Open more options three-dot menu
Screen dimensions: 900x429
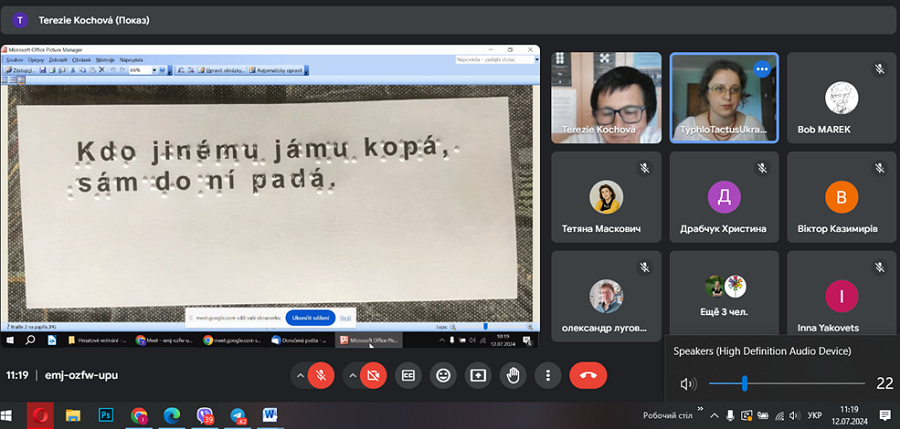point(547,375)
